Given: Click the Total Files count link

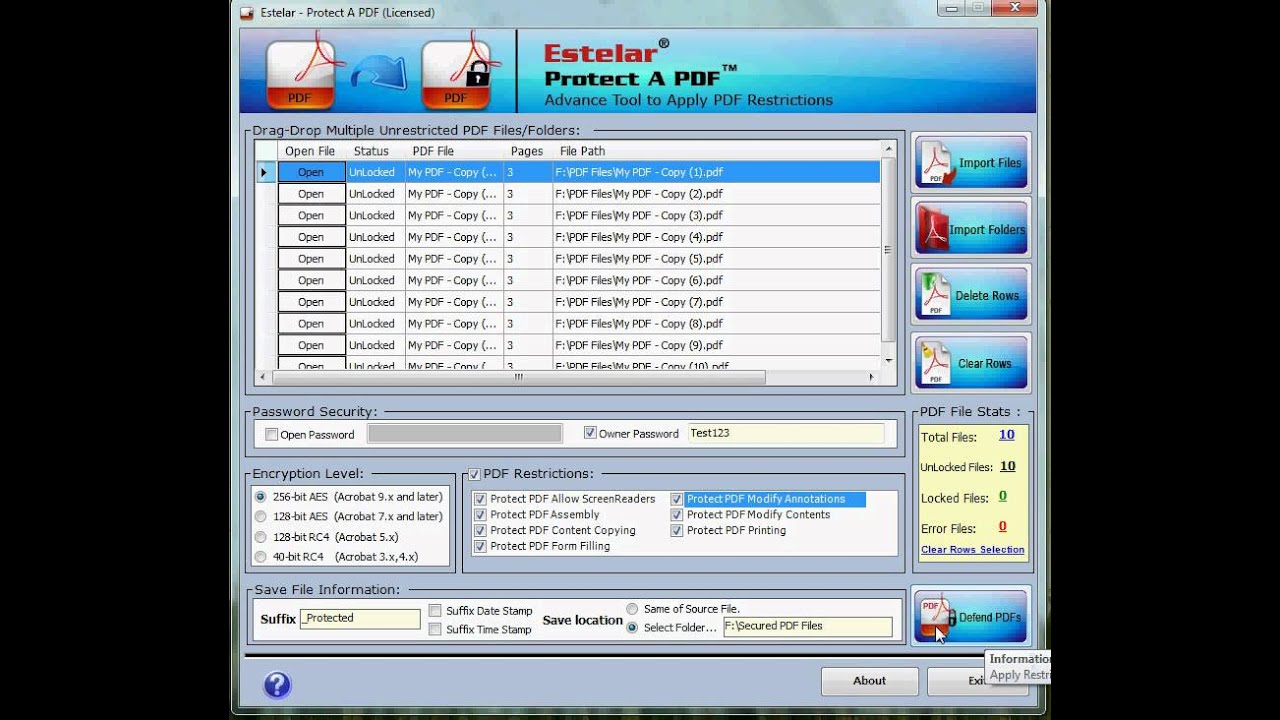Looking at the screenshot, I should tap(1006, 435).
